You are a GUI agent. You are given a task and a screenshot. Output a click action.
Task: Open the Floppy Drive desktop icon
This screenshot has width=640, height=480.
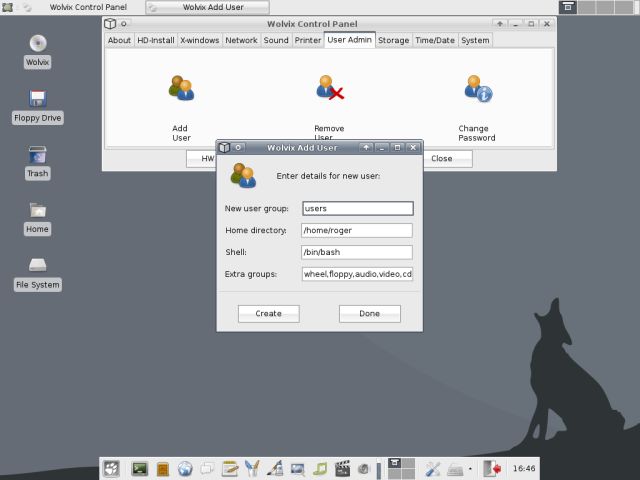pyautogui.click(x=38, y=98)
